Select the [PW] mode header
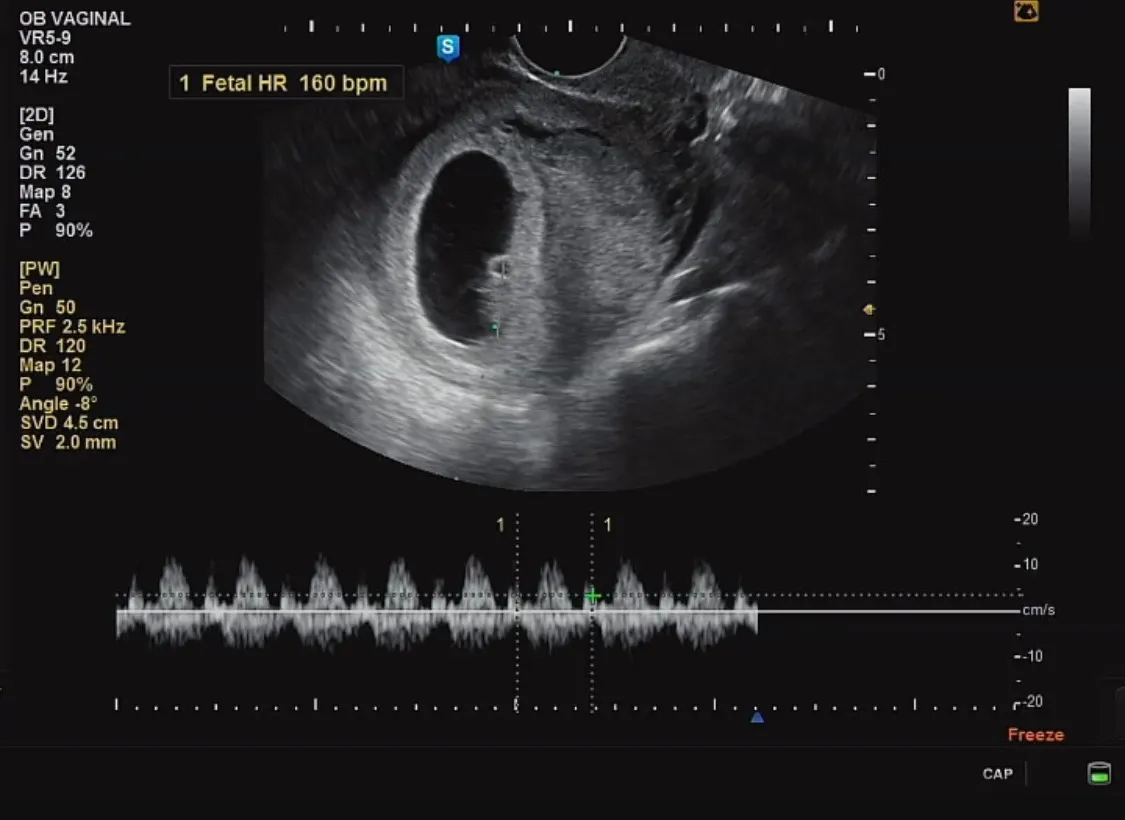Viewport: 1125px width, 820px height. (x=39, y=269)
